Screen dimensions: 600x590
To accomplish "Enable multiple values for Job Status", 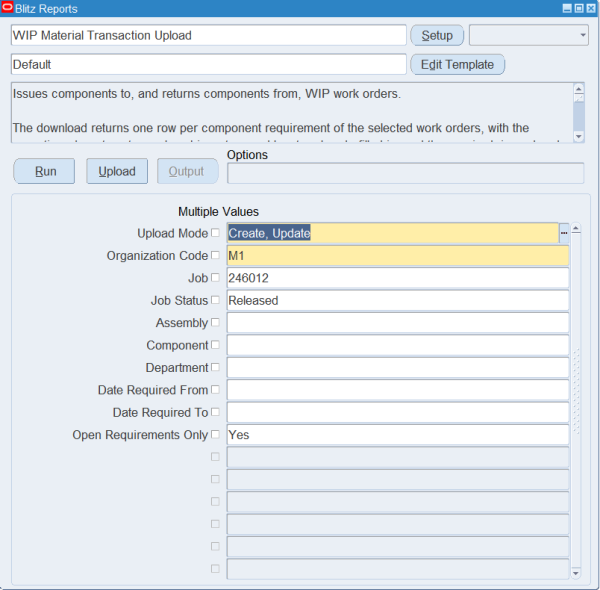I will [215, 300].
